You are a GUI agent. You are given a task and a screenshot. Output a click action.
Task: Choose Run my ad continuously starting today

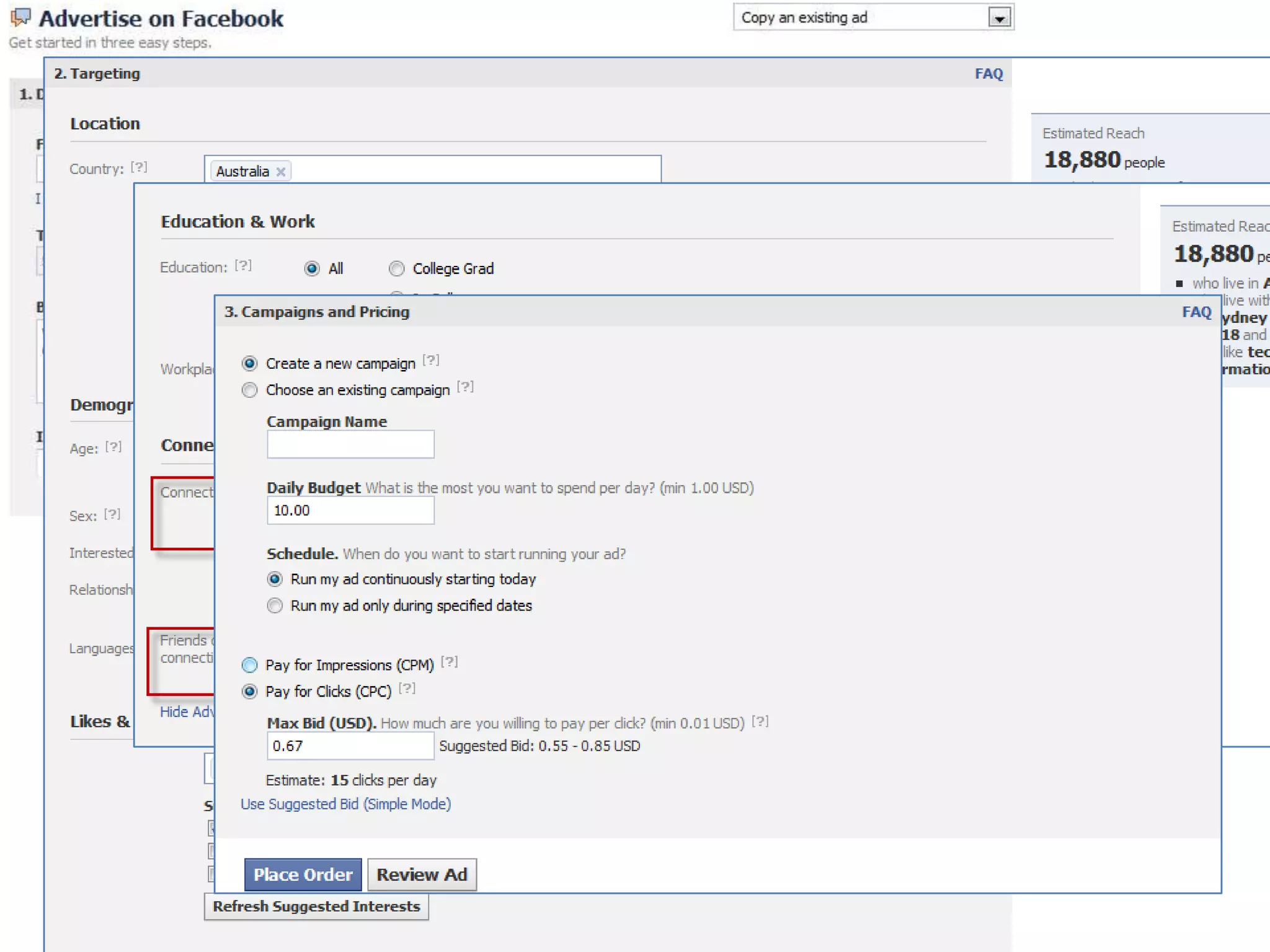click(x=275, y=580)
